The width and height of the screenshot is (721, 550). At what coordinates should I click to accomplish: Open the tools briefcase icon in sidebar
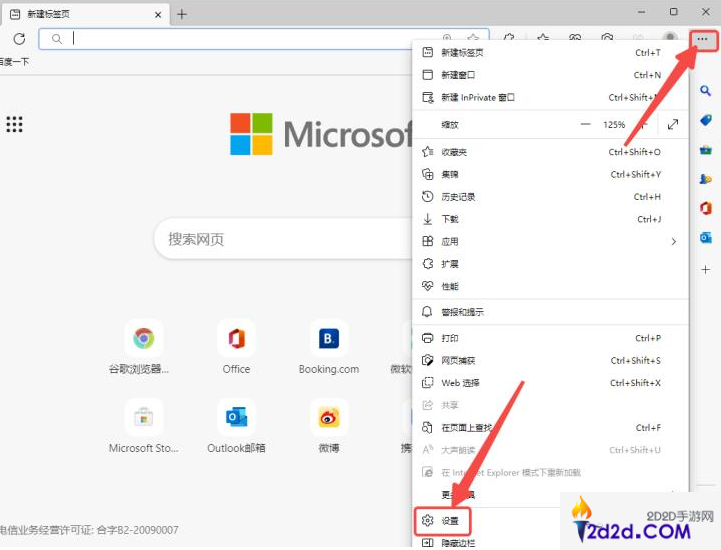705,149
